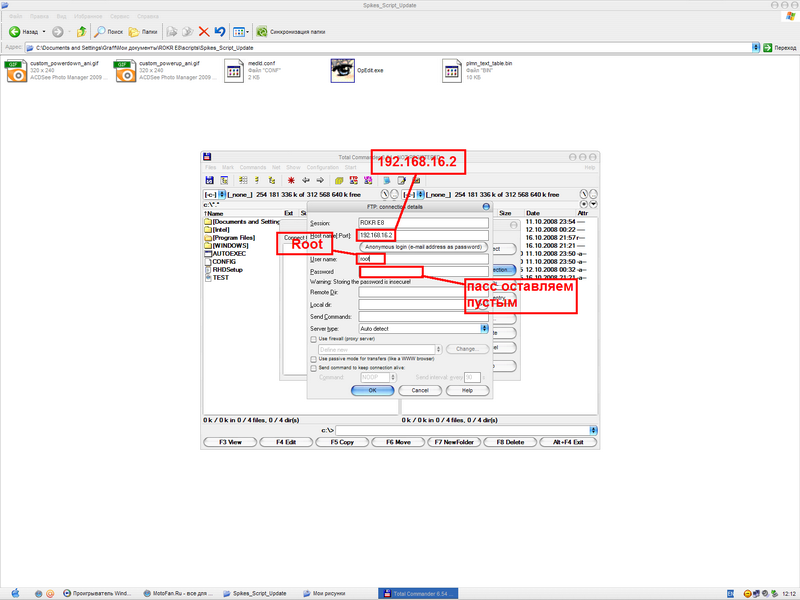The width and height of the screenshot is (800, 600).
Task: Click the right arrow (forward) icon in Total Commander toolbar
Action: (x=320, y=180)
